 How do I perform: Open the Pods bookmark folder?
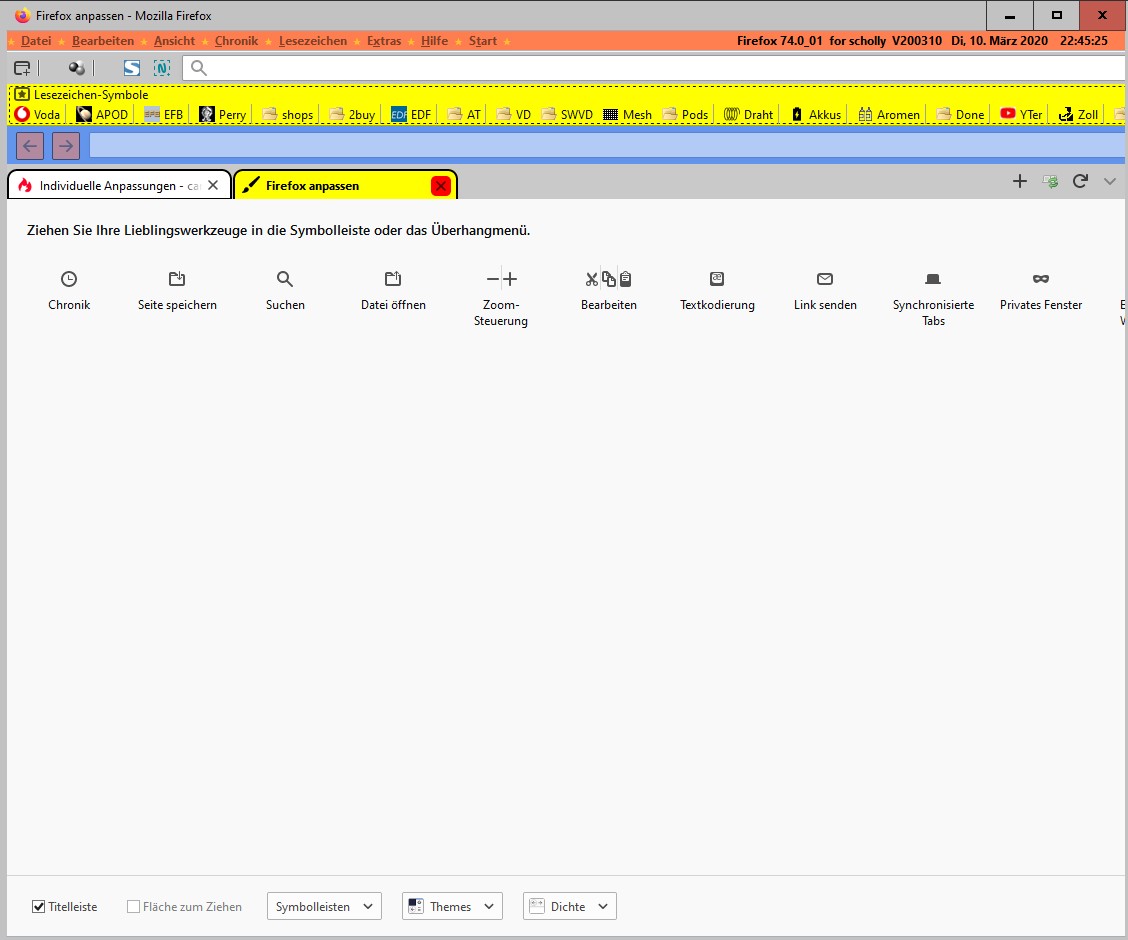686,114
